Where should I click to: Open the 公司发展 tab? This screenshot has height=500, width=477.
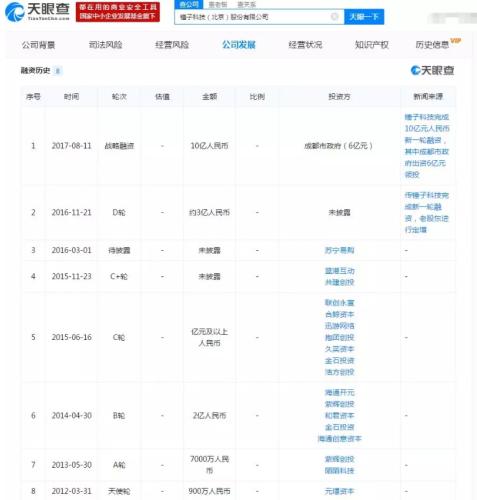[239, 45]
